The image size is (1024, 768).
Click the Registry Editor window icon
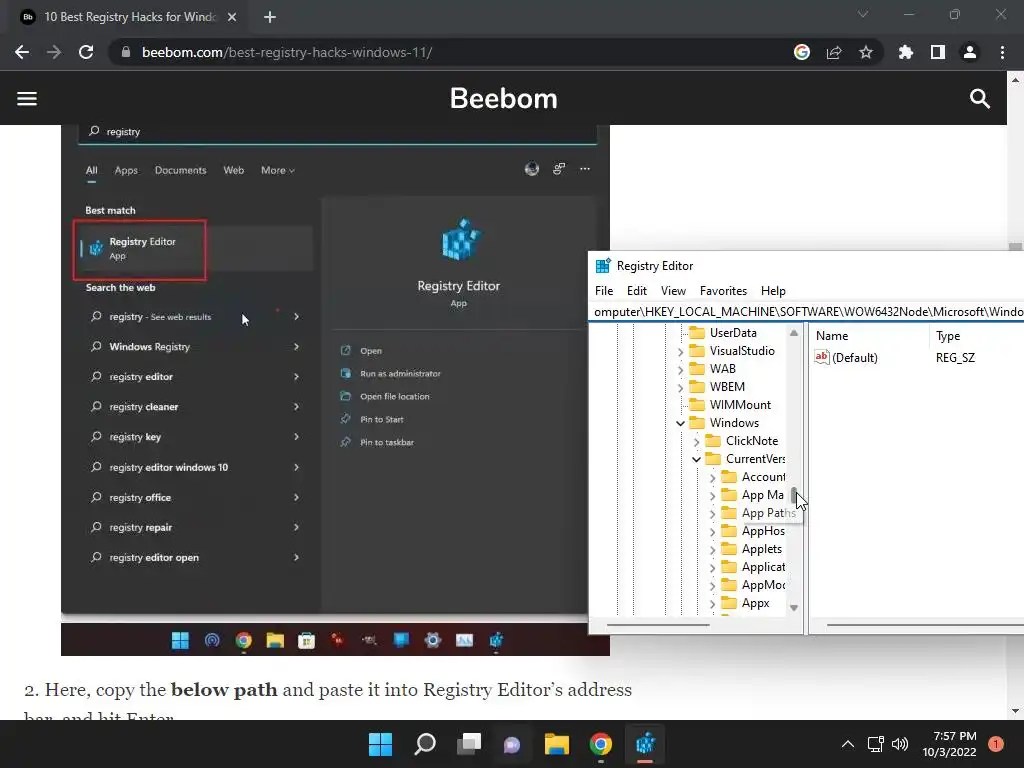(x=603, y=266)
